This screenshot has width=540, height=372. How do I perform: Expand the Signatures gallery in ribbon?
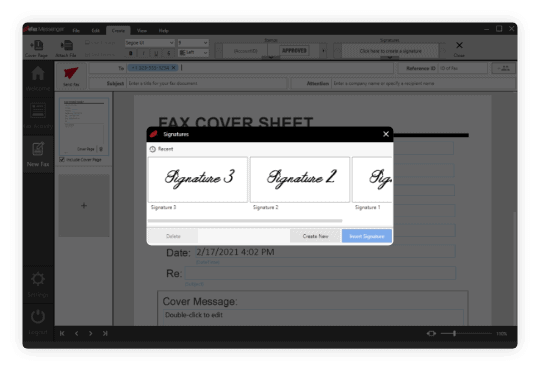click(390, 58)
